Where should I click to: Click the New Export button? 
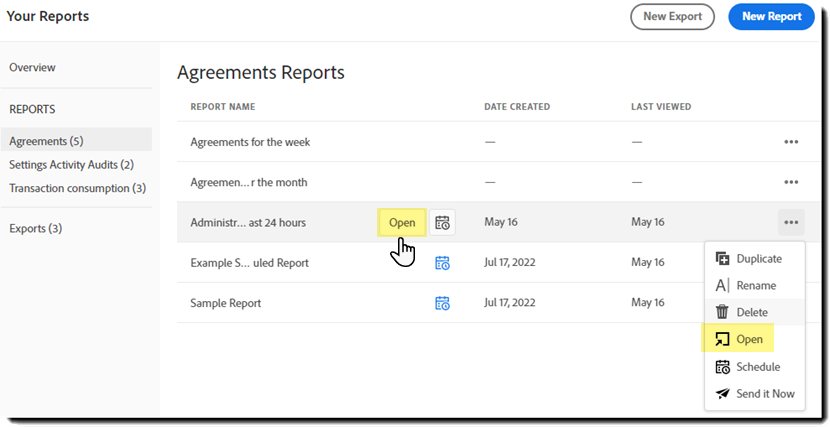[672, 17]
